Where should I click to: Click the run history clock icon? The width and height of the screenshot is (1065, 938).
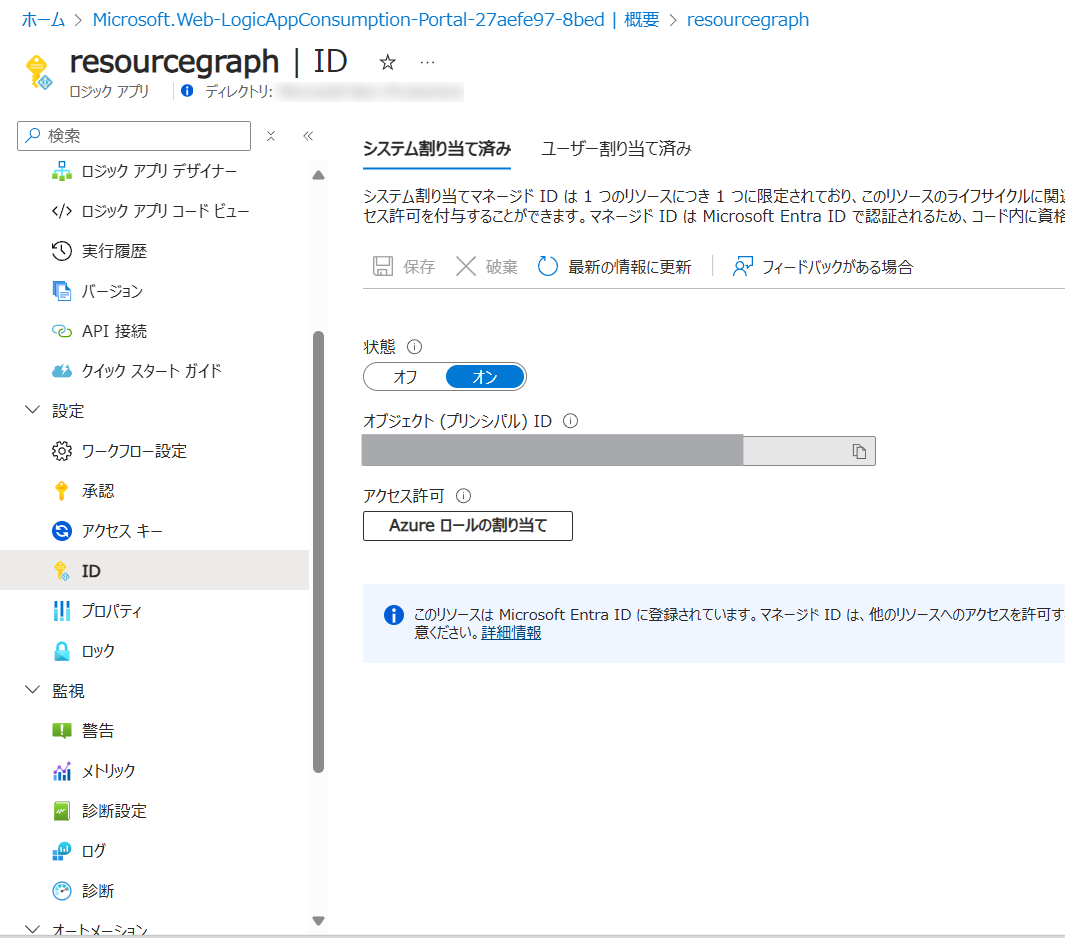[62, 251]
